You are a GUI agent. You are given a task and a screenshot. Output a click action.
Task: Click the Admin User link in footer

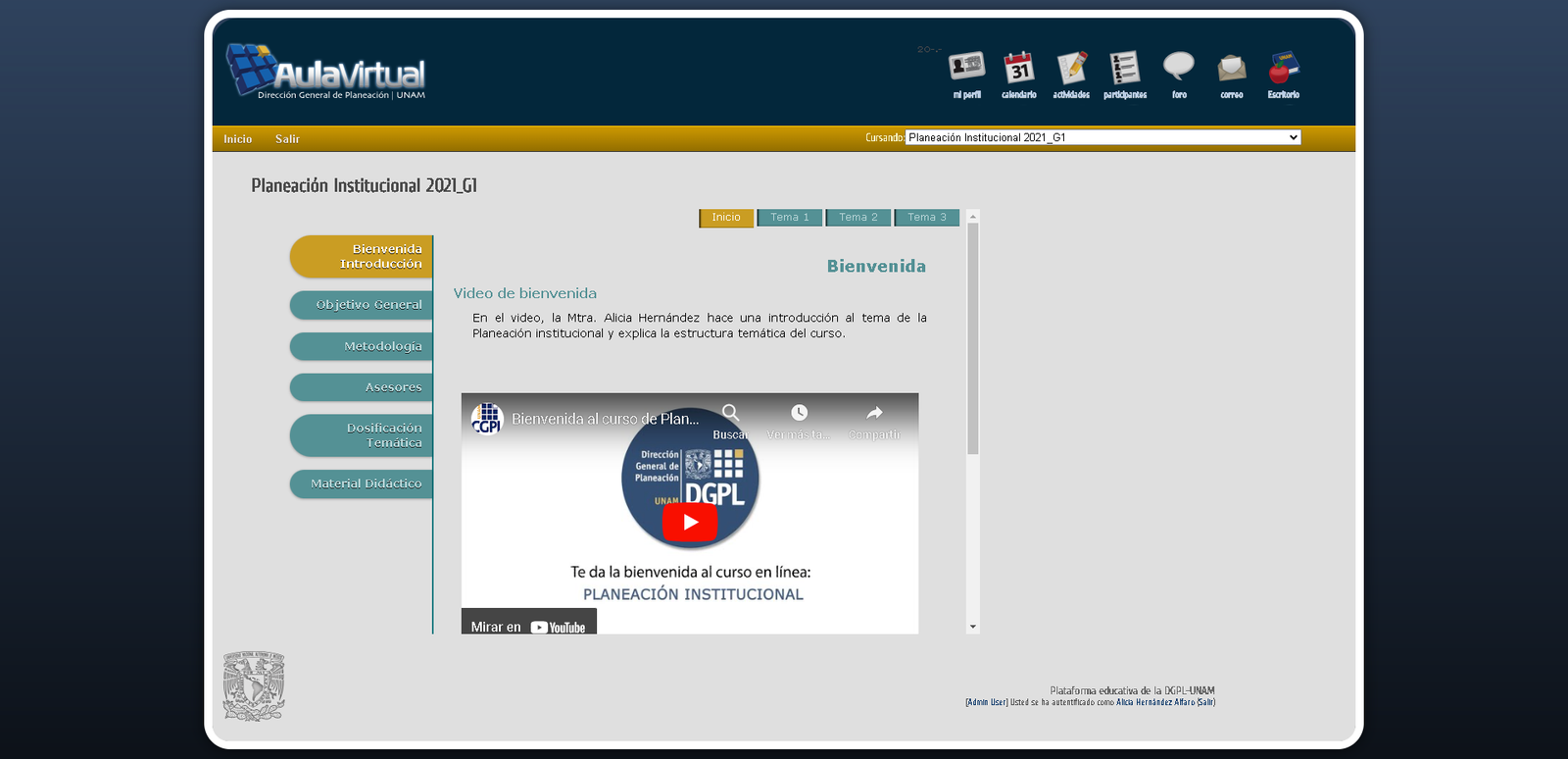click(986, 702)
